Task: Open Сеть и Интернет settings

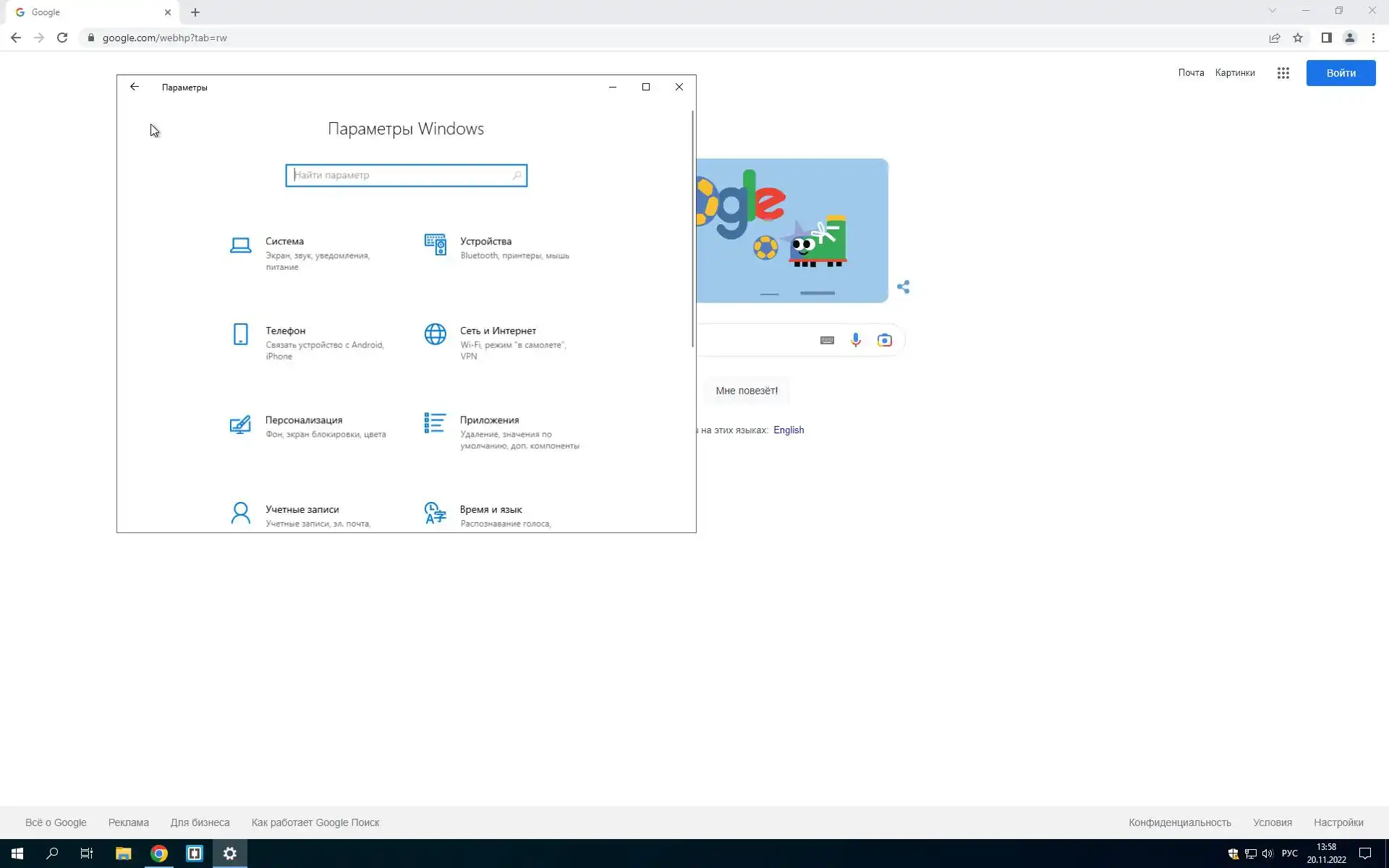Action: pyautogui.click(x=498, y=331)
